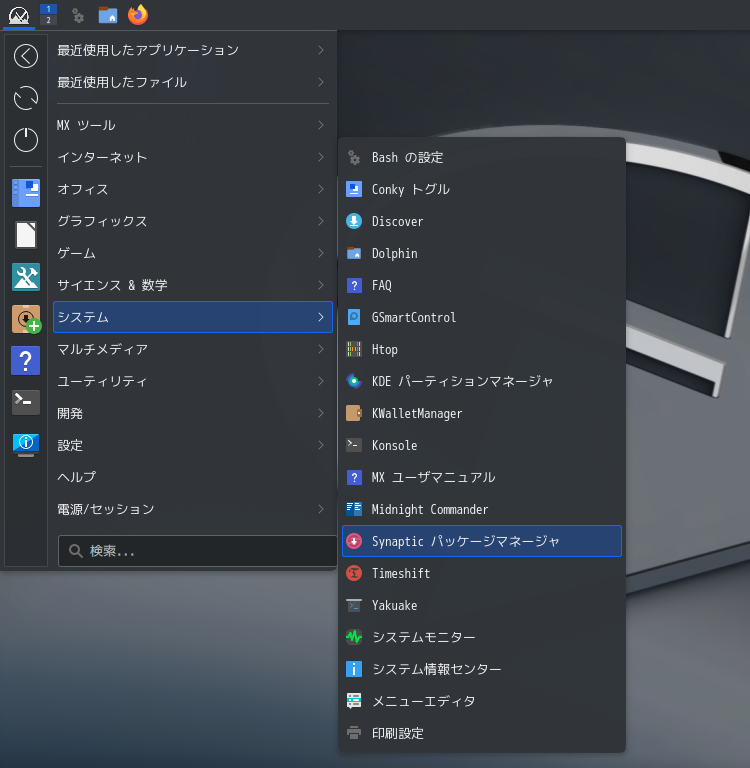The width and height of the screenshot is (750, 768).
Task: Click the Dolphin folder icon
Action: point(354,253)
